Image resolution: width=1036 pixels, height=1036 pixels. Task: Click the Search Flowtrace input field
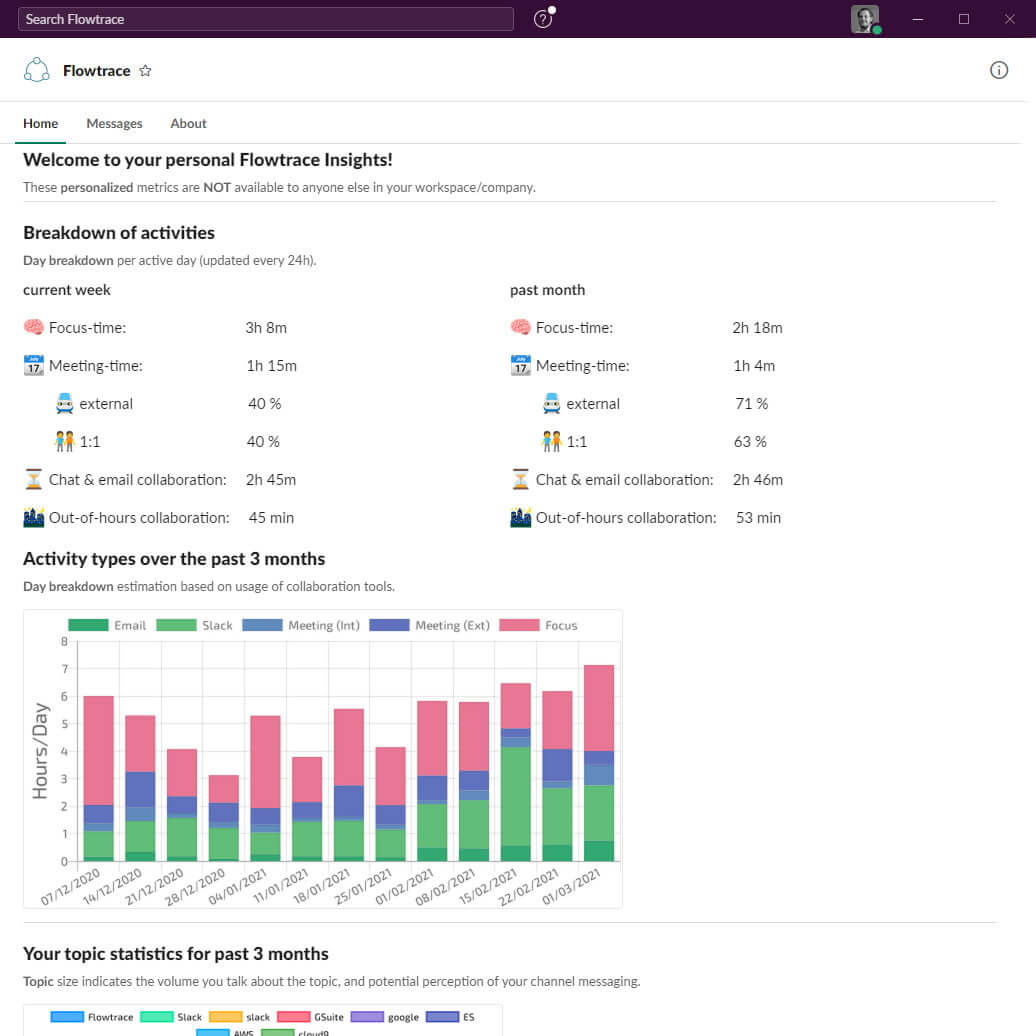click(x=265, y=18)
